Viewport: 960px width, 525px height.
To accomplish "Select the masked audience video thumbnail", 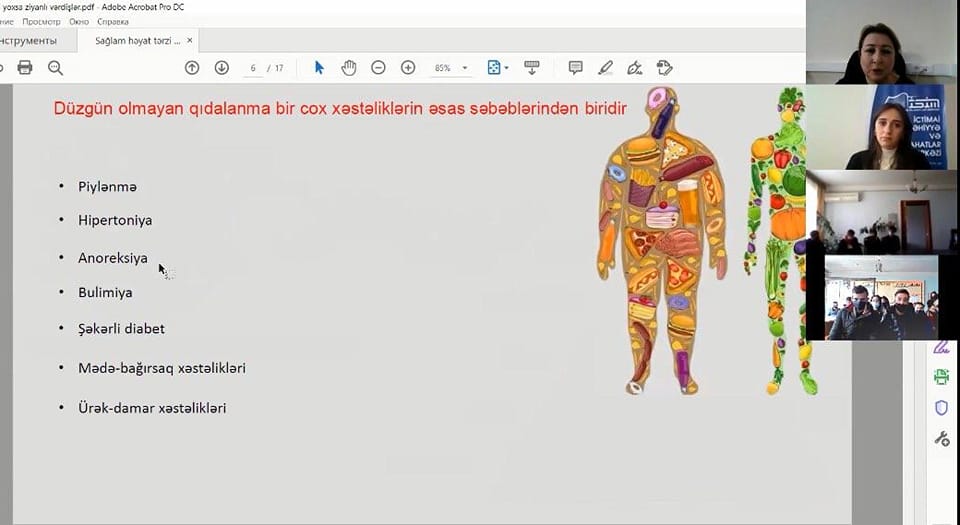I will 881,297.
